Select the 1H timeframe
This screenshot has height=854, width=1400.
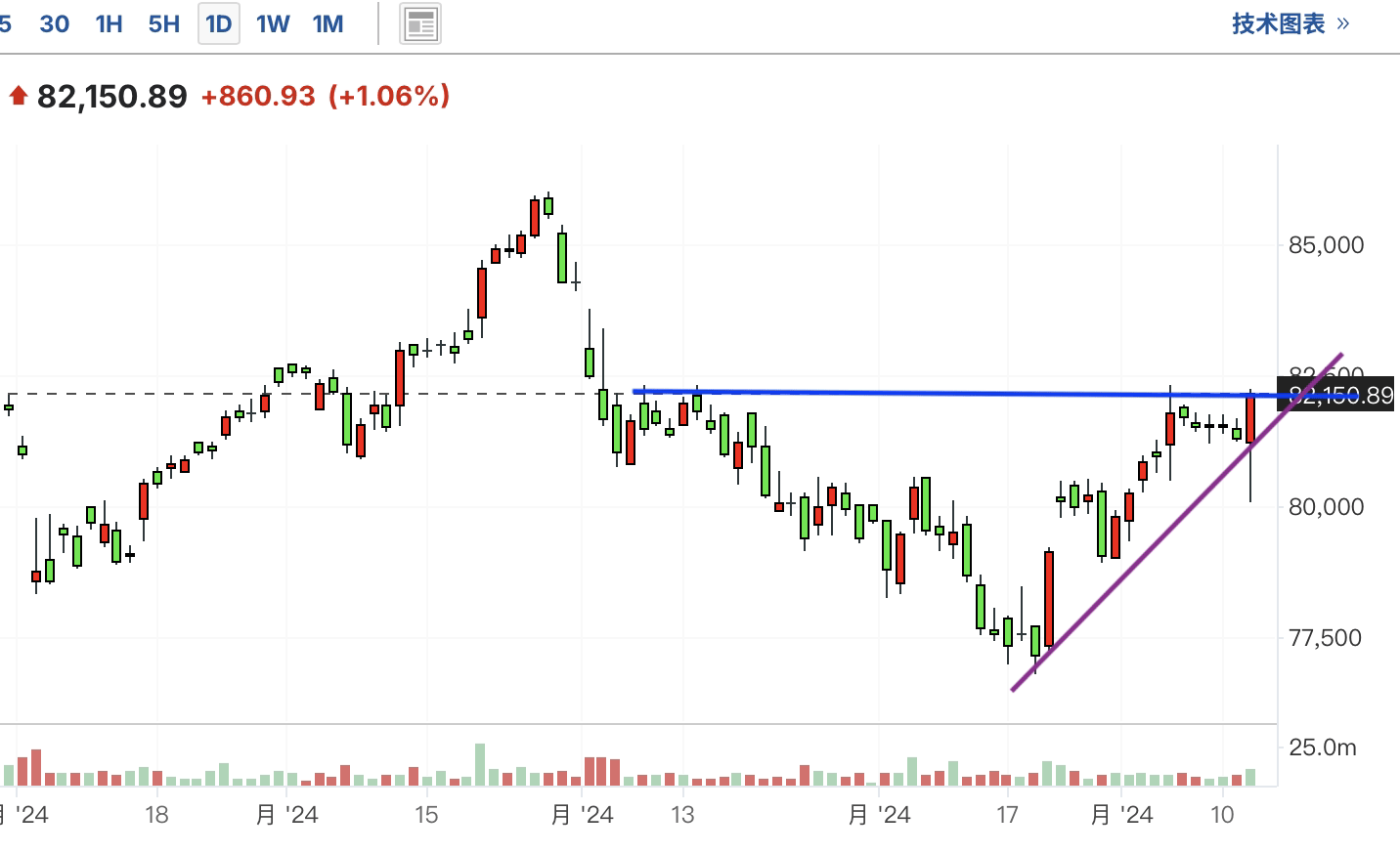(109, 23)
